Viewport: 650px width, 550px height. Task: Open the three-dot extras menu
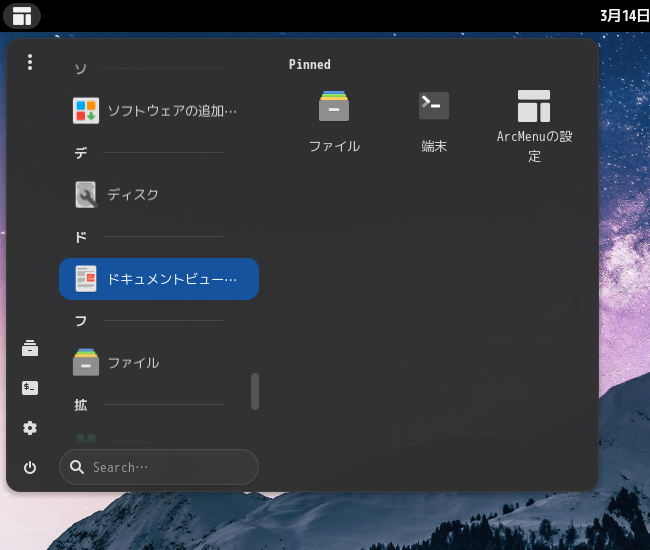30,62
